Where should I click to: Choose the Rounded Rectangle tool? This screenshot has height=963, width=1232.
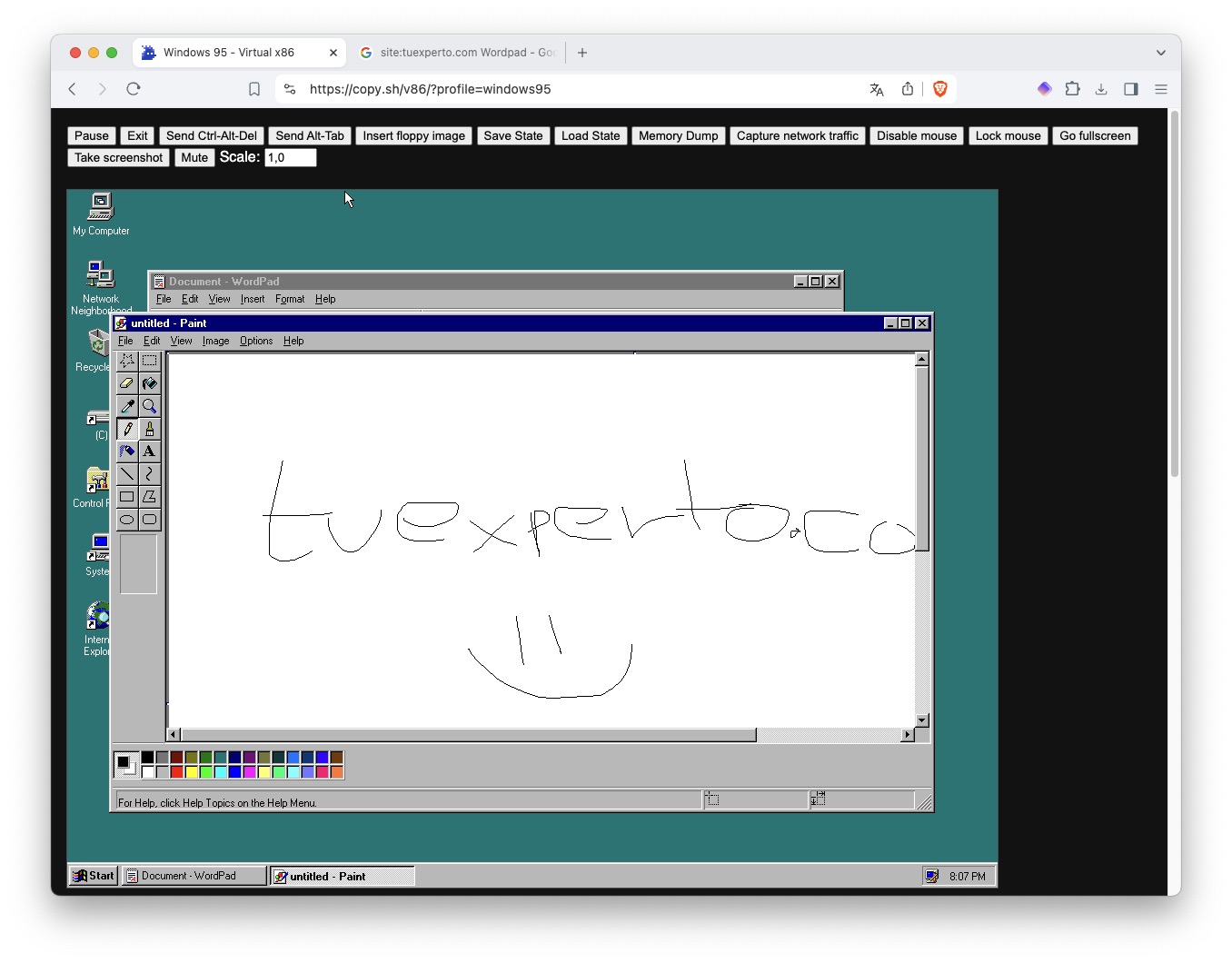[150, 519]
